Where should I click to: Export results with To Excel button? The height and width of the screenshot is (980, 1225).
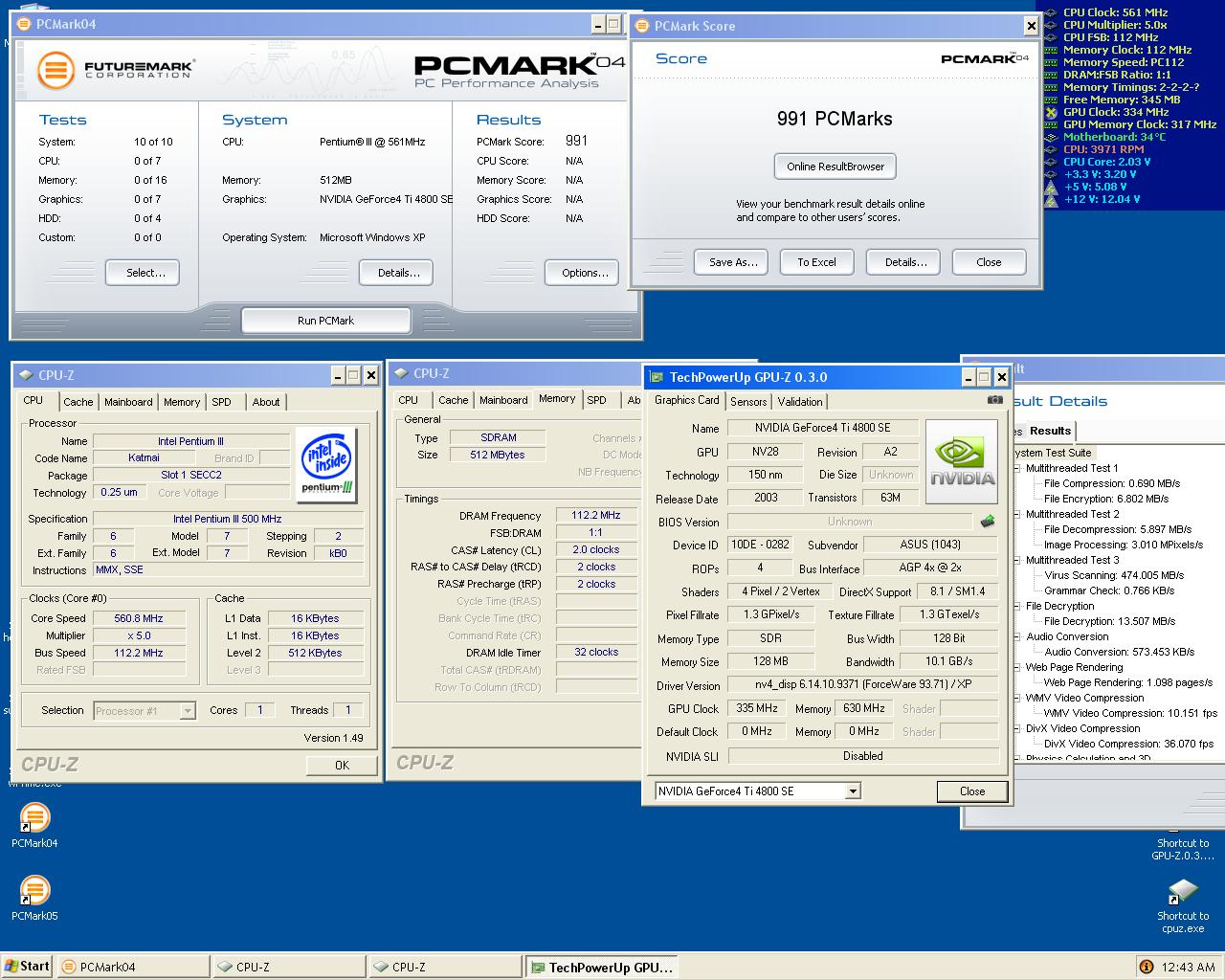(x=816, y=262)
